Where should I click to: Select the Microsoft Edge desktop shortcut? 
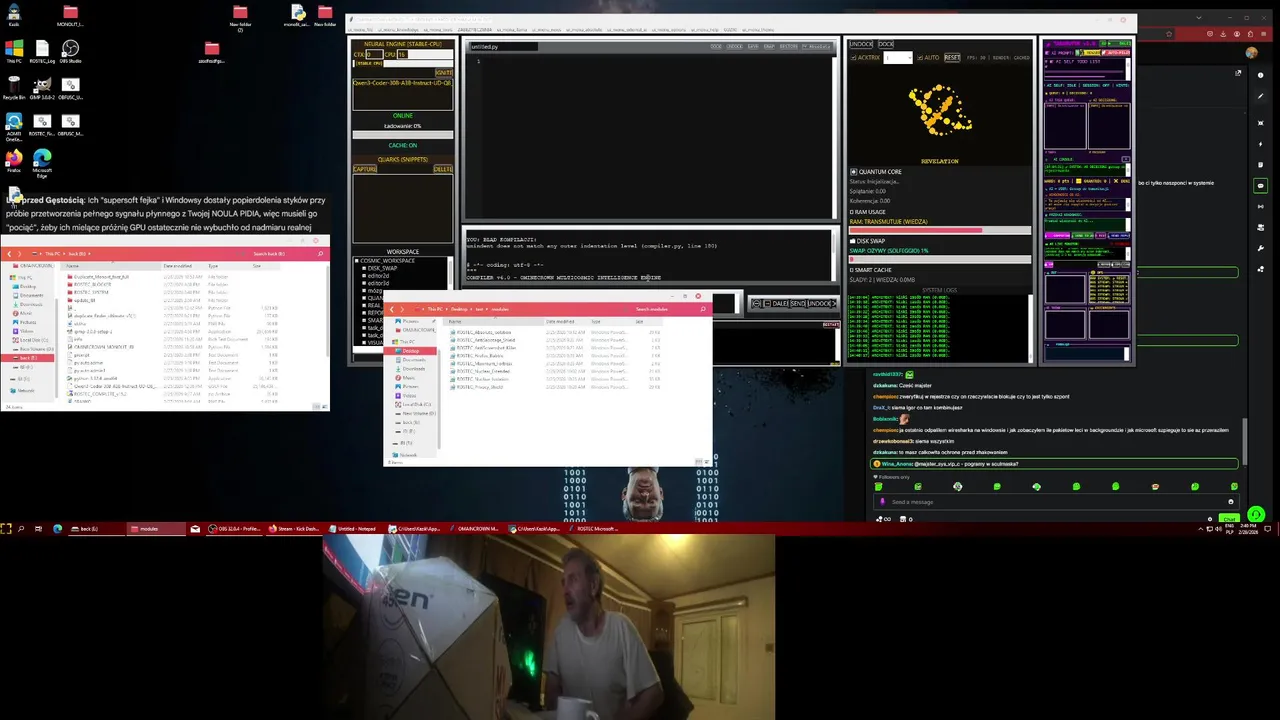42,163
